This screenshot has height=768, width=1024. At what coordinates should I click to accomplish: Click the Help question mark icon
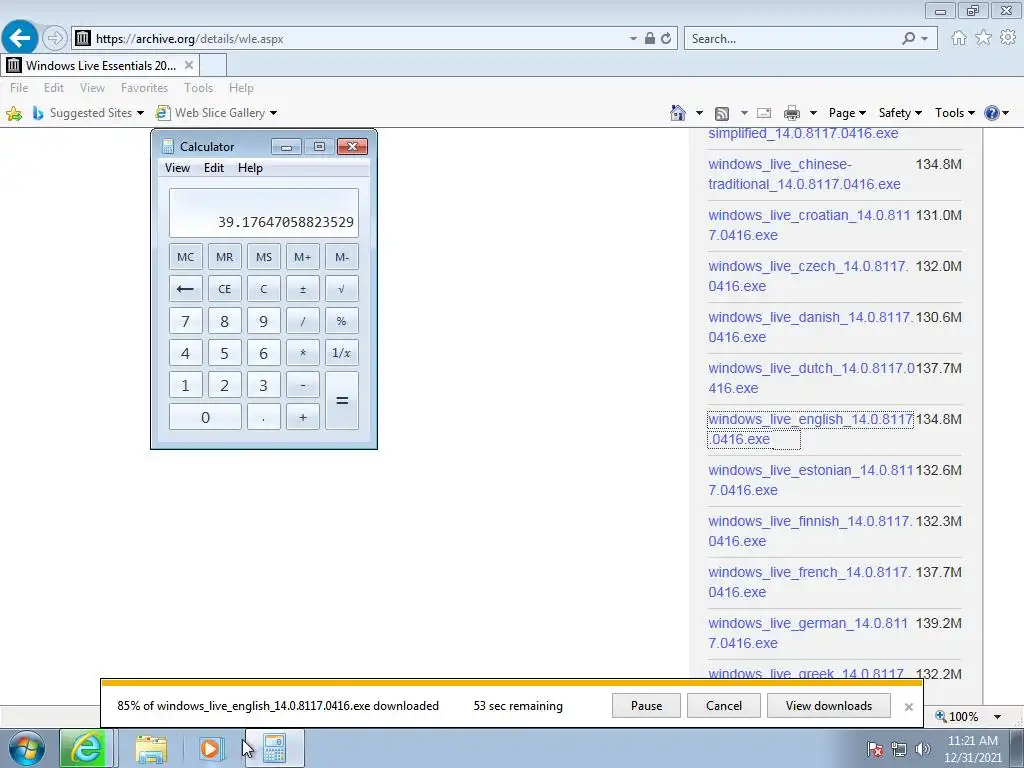coord(991,113)
